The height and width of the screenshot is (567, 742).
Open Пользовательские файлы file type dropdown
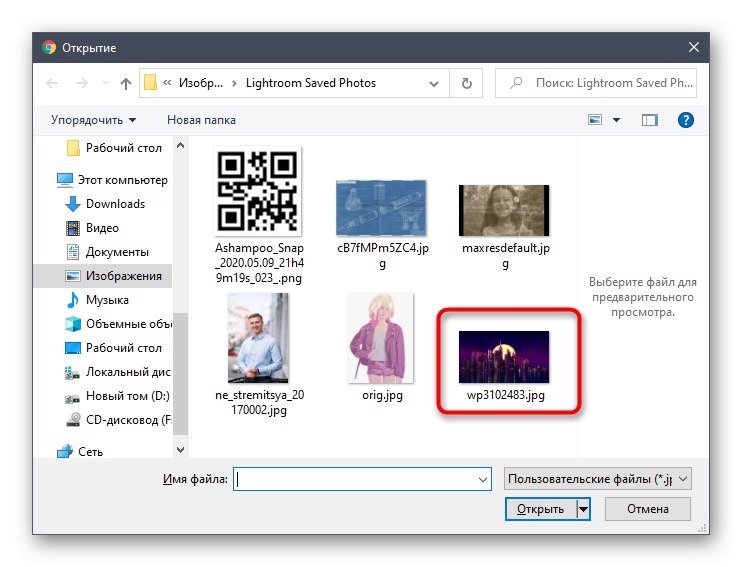[597, 479]
